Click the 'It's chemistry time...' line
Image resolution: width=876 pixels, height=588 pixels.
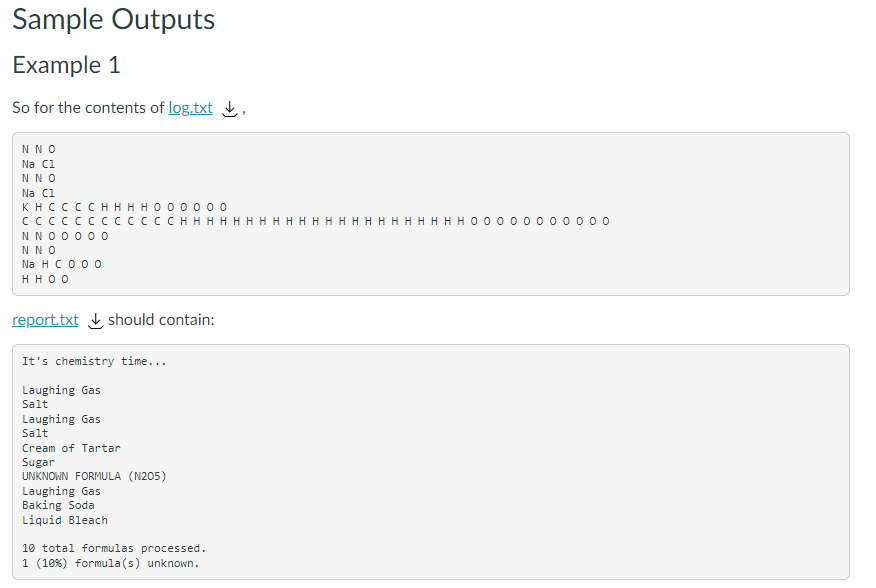click(x=94, y=361)
